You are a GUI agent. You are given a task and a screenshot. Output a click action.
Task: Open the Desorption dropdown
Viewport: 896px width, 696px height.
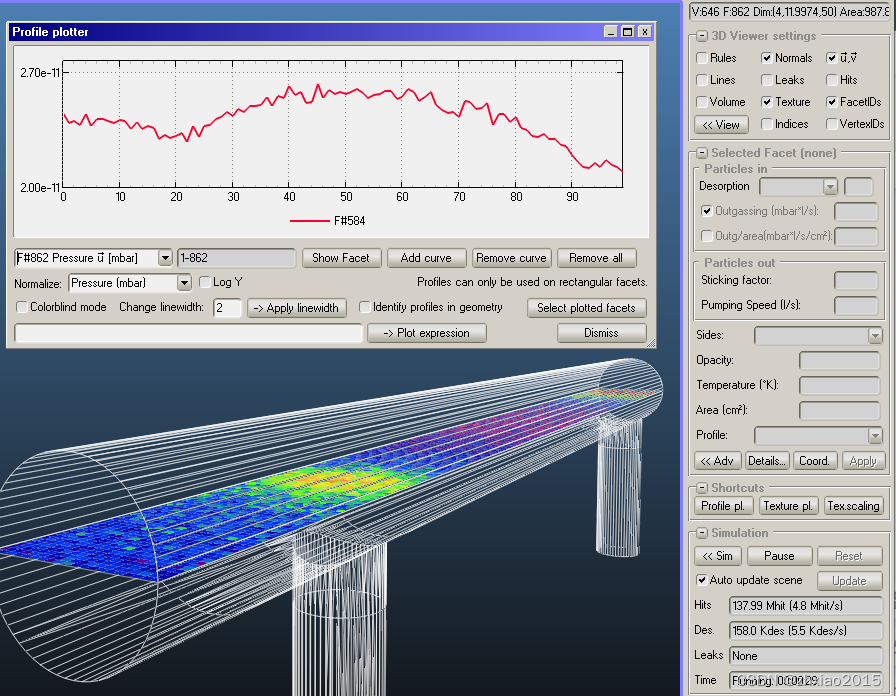(830, 187)
